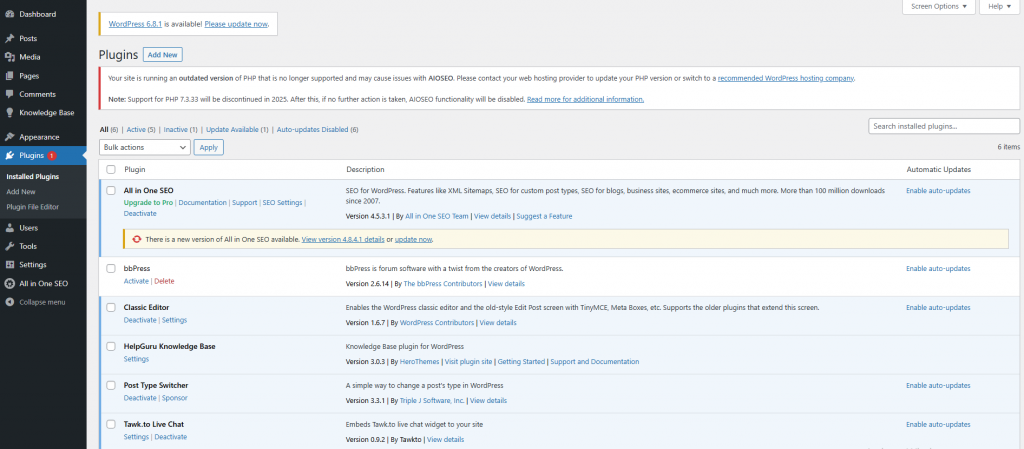The height and width of the screenshot is (449, 1024).
Task: Click Suggest a Feature link
Action: (x=544, y=216)
